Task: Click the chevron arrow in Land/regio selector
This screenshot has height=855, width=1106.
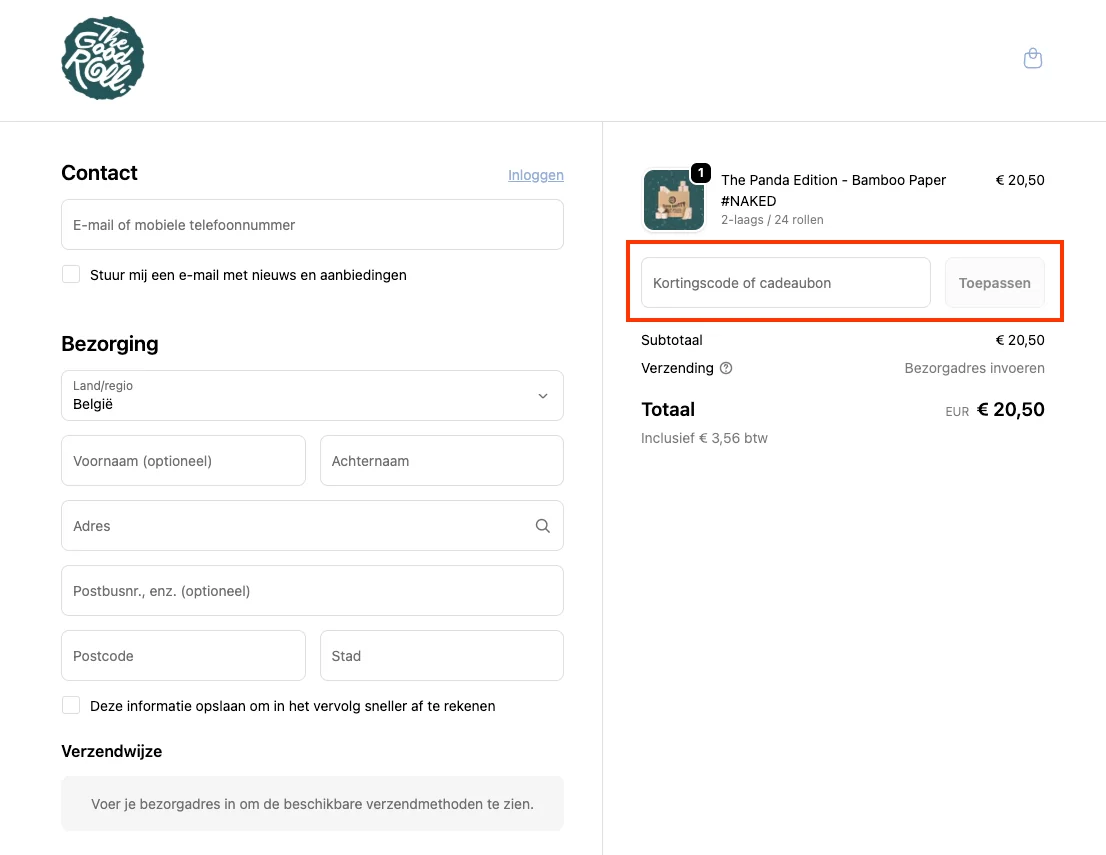Action: pos(543,396)
